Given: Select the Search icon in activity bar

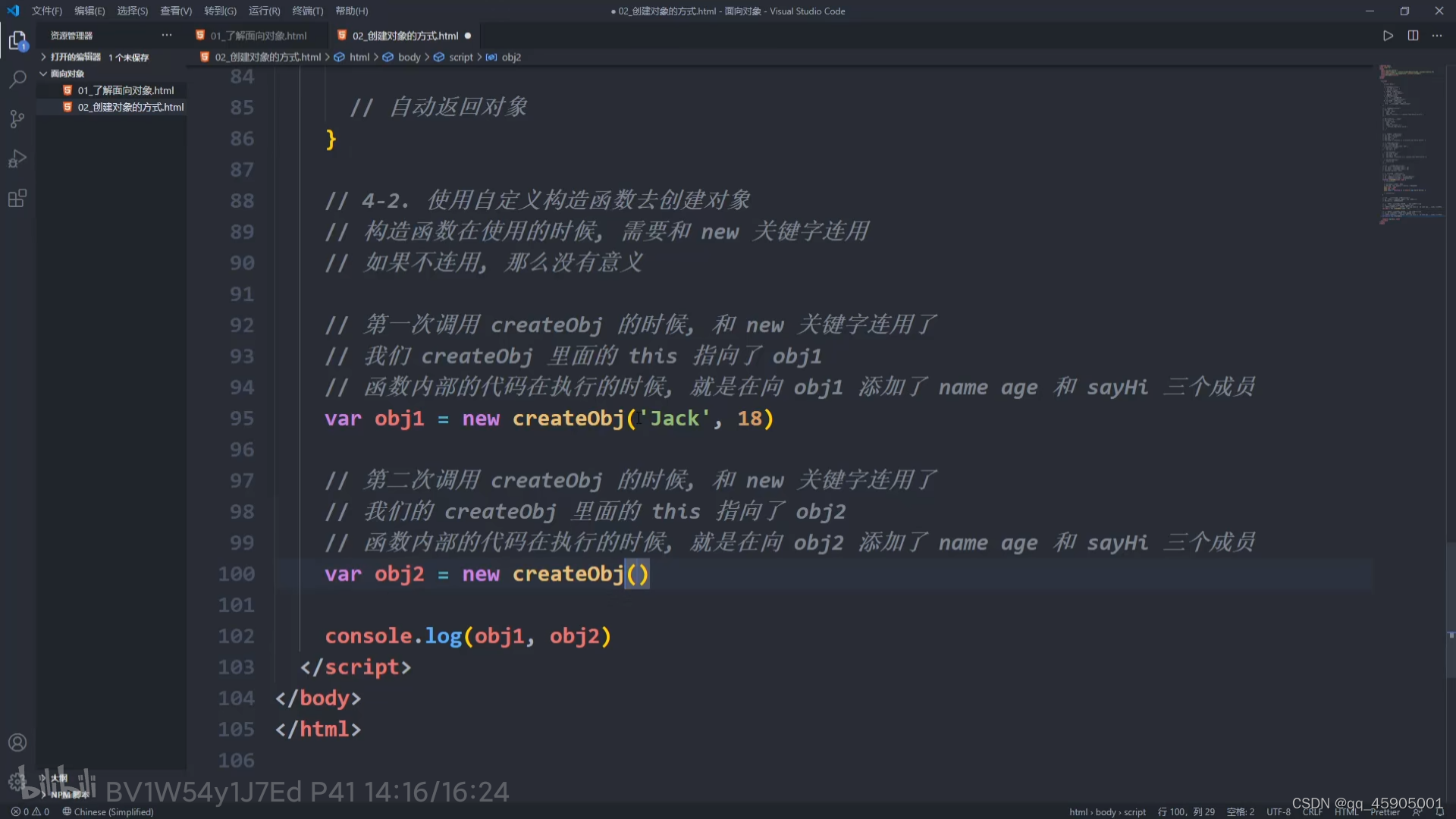Looking at the screenshot, I should pyautogui.click(x=17, y=80).
